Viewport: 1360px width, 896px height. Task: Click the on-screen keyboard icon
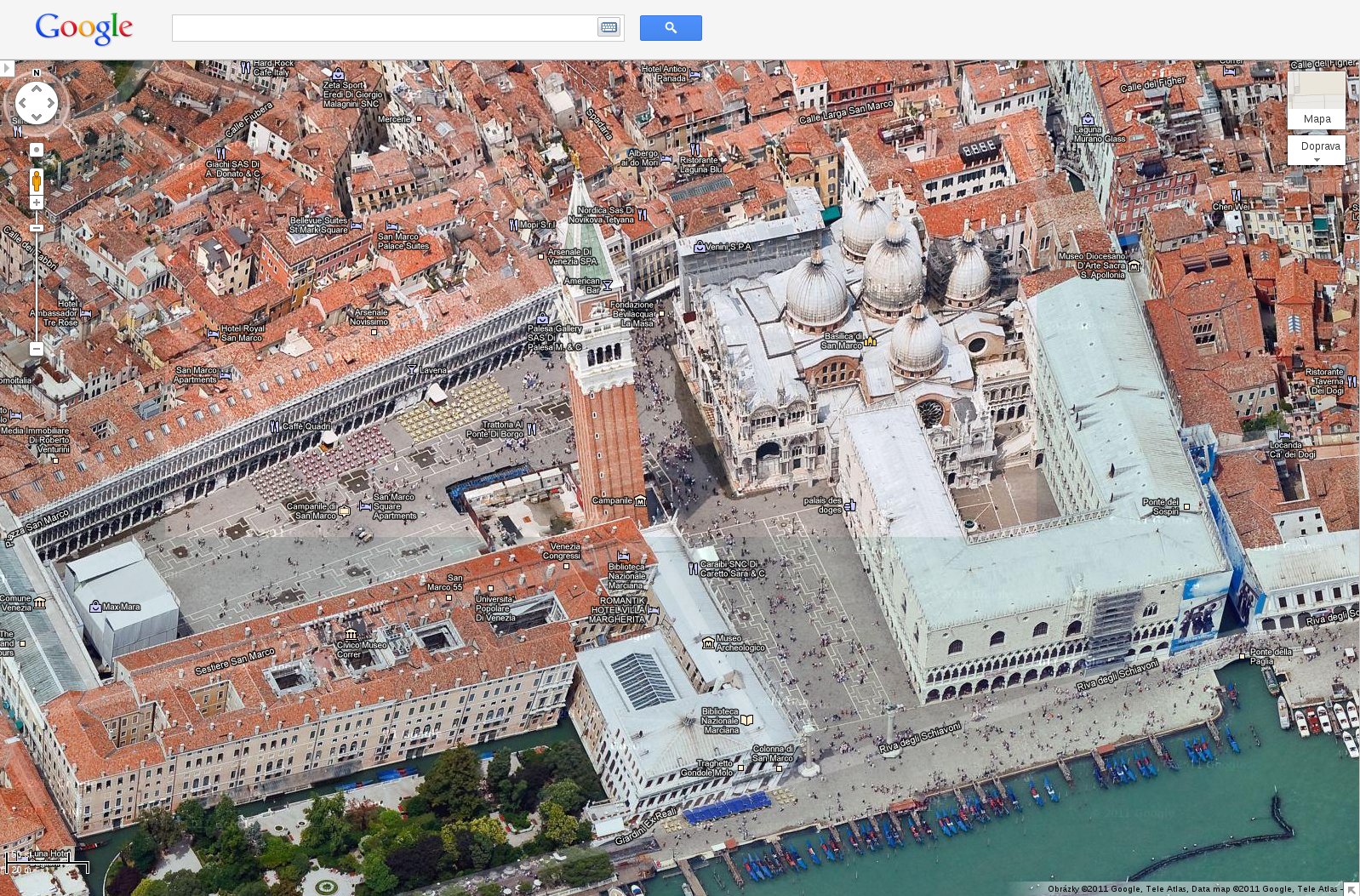[609, 27]
